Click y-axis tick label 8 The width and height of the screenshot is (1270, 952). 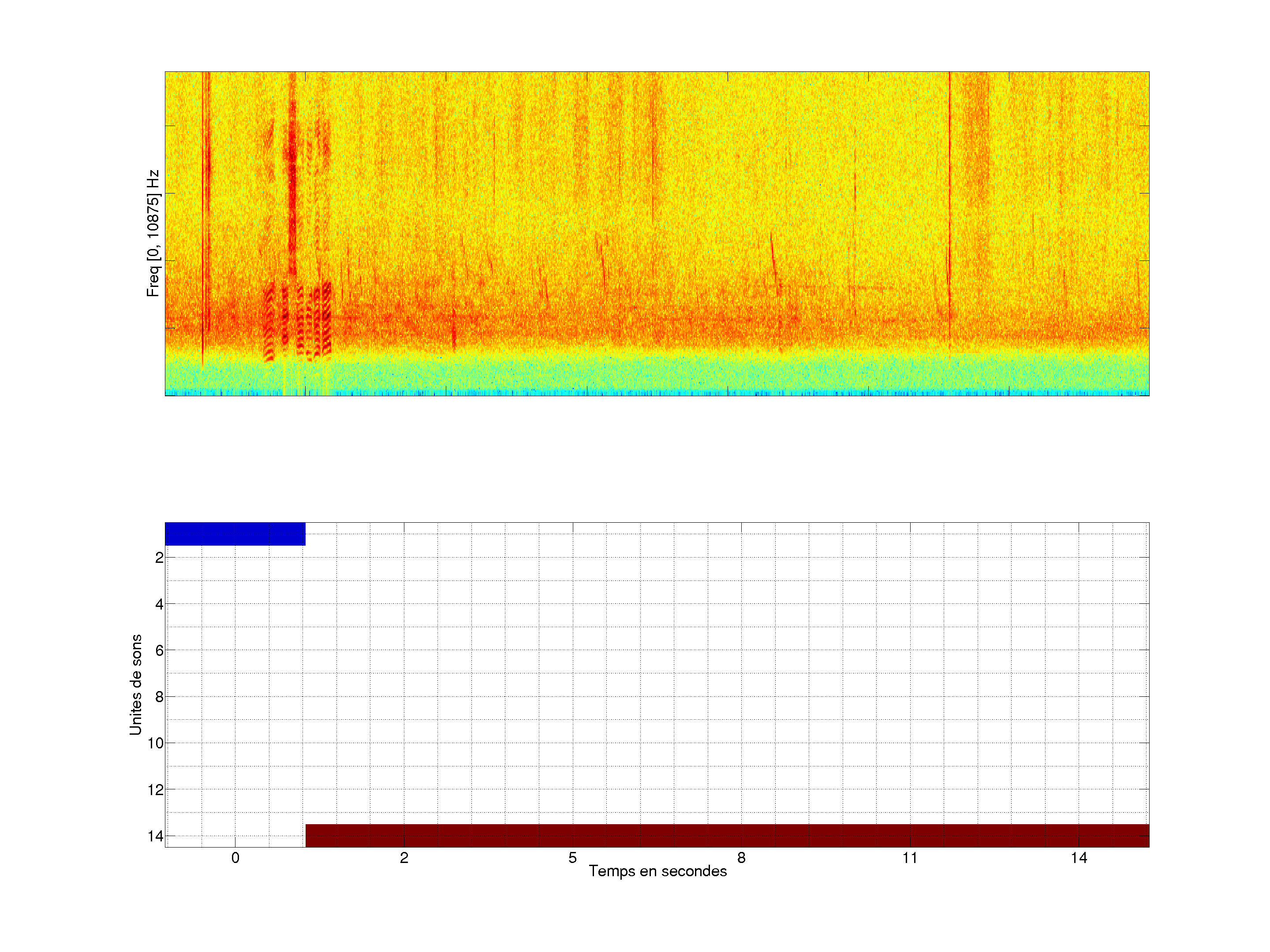(159, 697)
